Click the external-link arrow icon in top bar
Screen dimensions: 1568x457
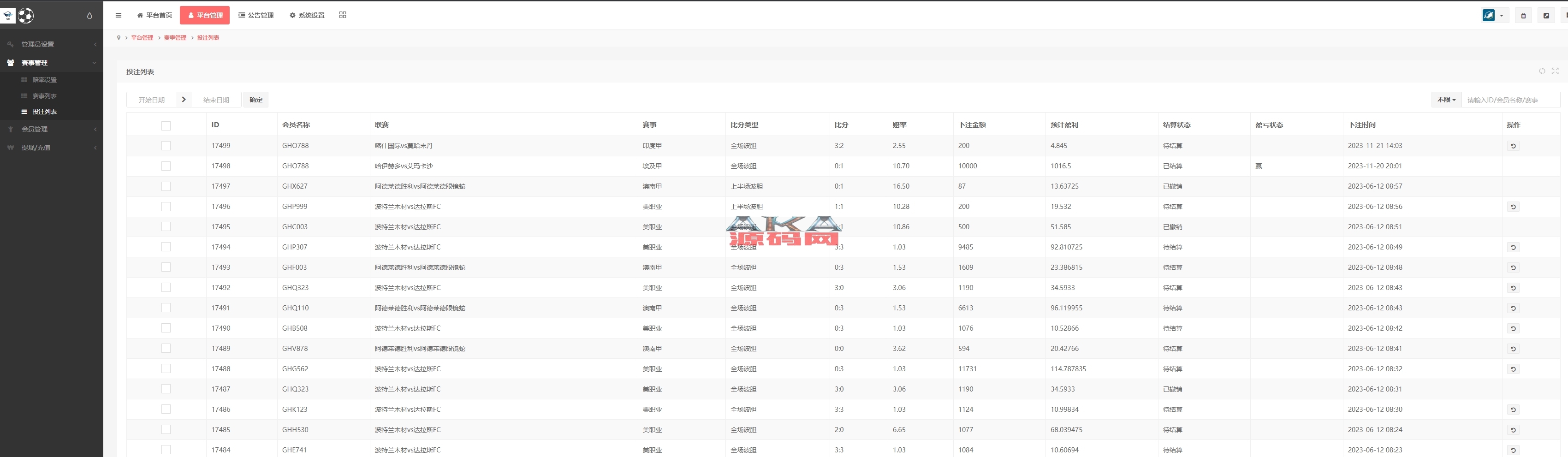tap(1546, 16)
